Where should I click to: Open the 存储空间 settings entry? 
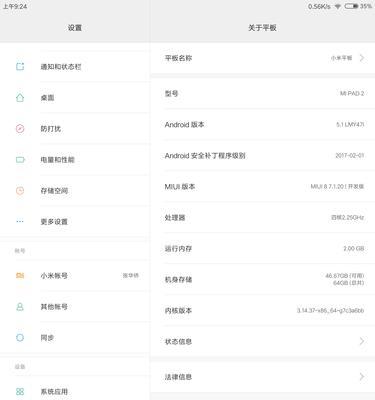click(x=75, y=191)
